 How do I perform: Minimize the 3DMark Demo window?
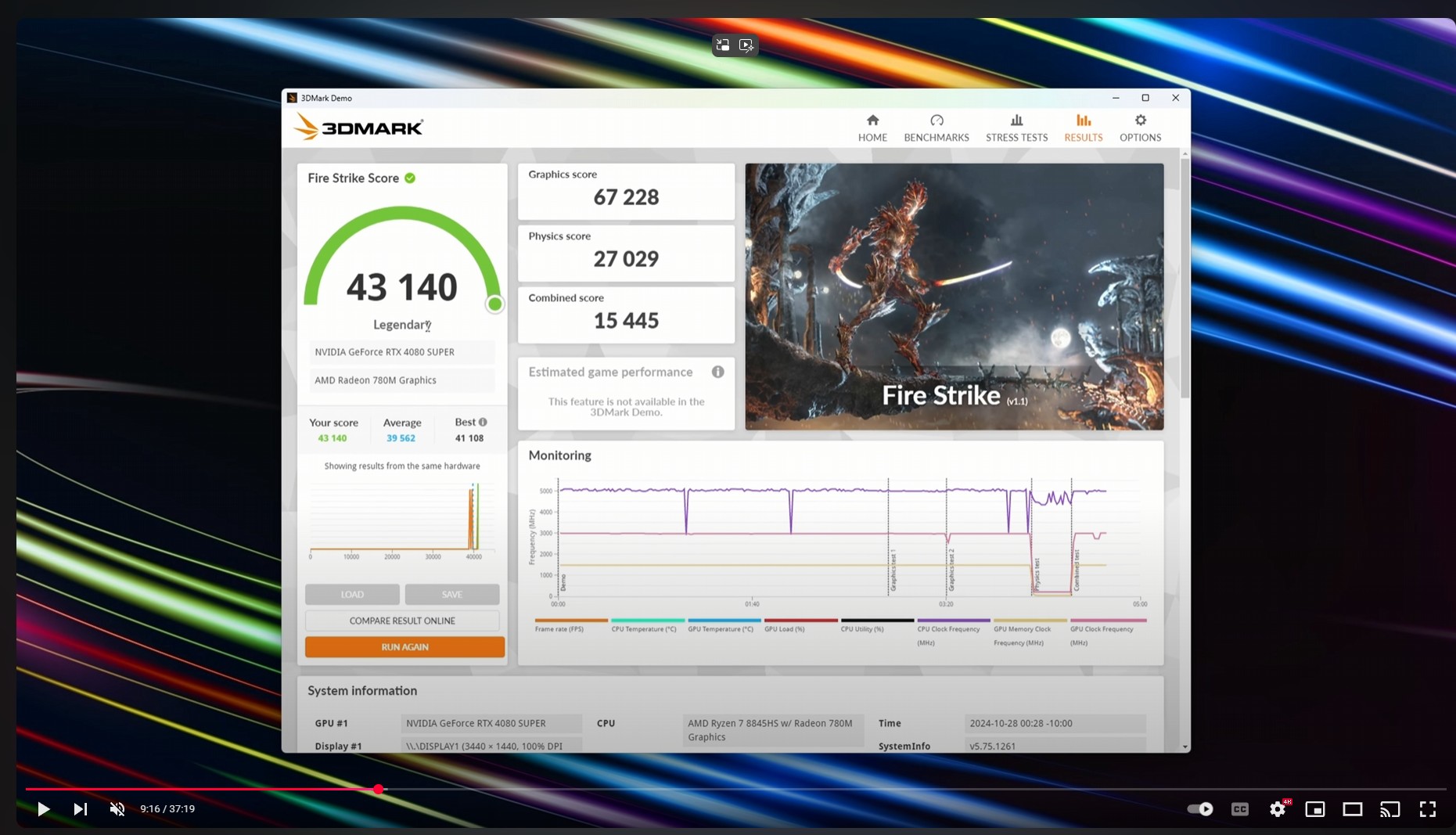pos(1116,98)
